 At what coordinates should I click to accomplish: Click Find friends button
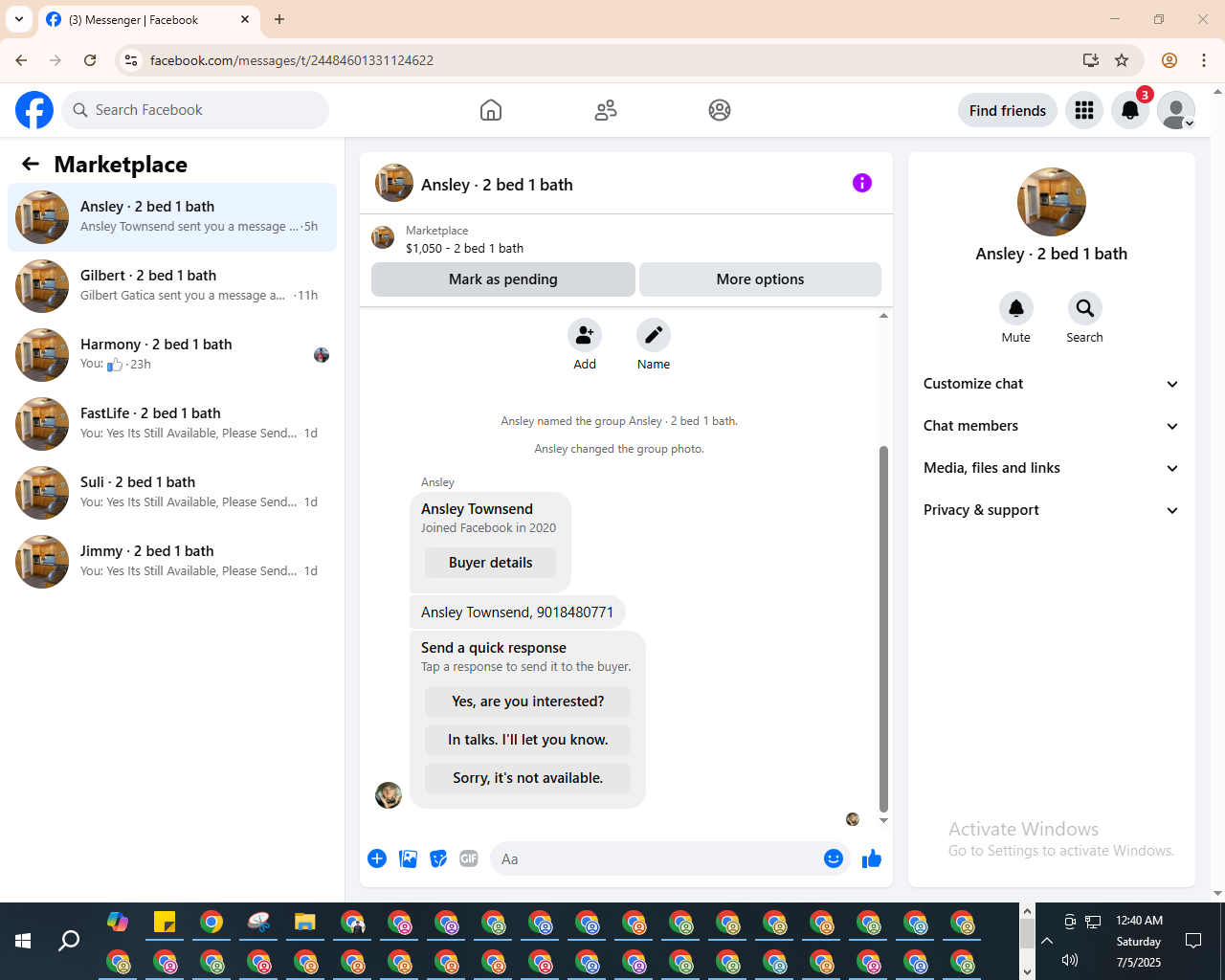click(x=1008, y=110)
